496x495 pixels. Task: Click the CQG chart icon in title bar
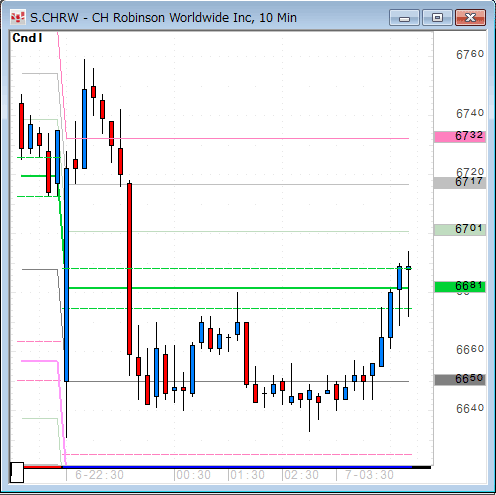coord(17,18)
